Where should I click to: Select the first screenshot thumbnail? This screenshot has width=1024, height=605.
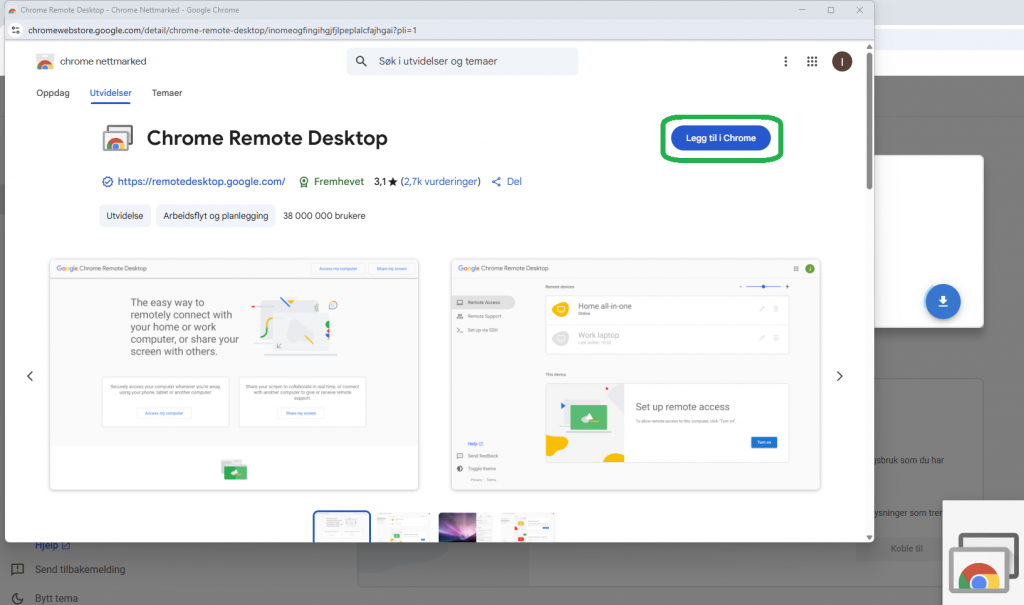click(342, 527)
